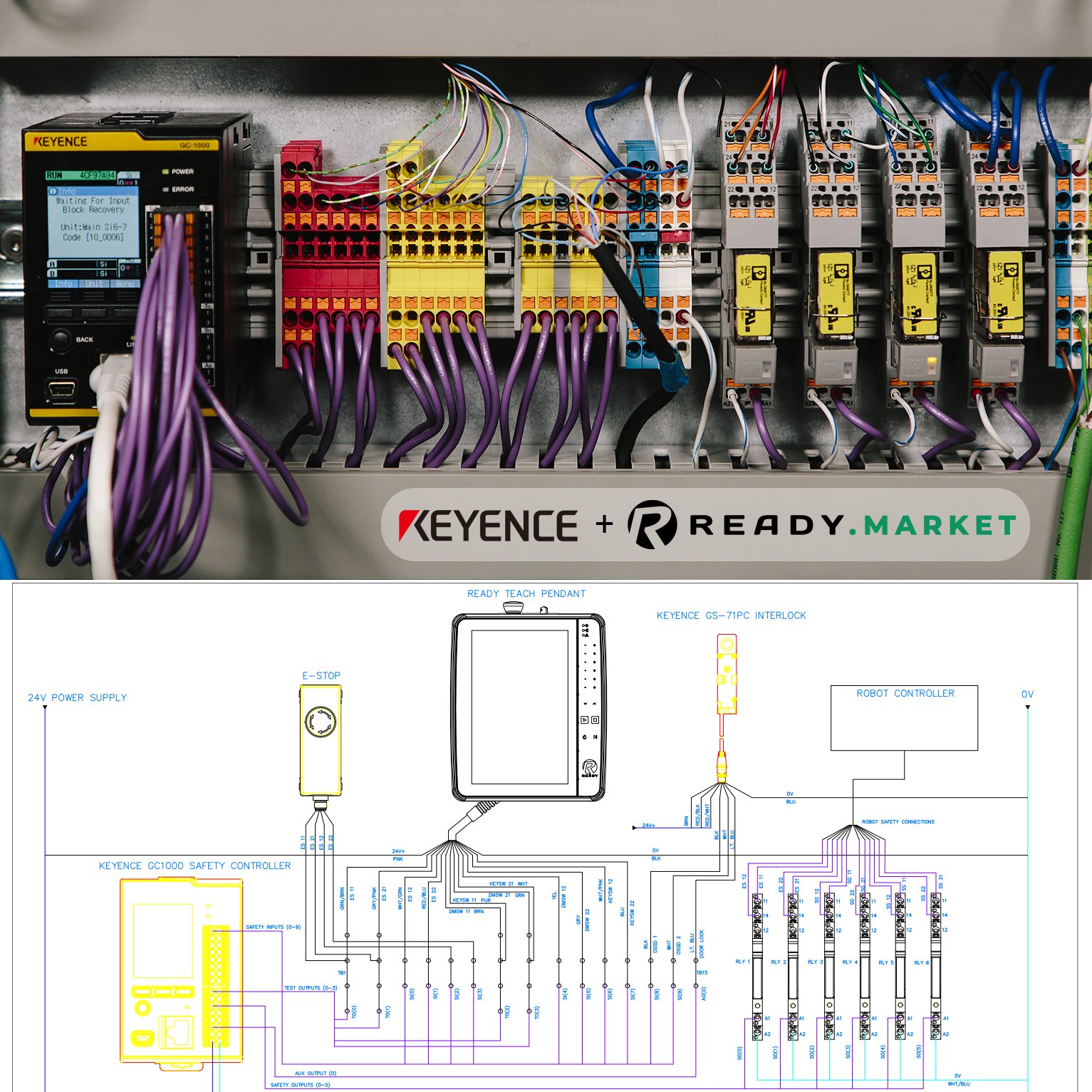This screenshot has width=1092, height=1092.
Task: Click the 'RLY 6' relay label
Action: (922, 962)
